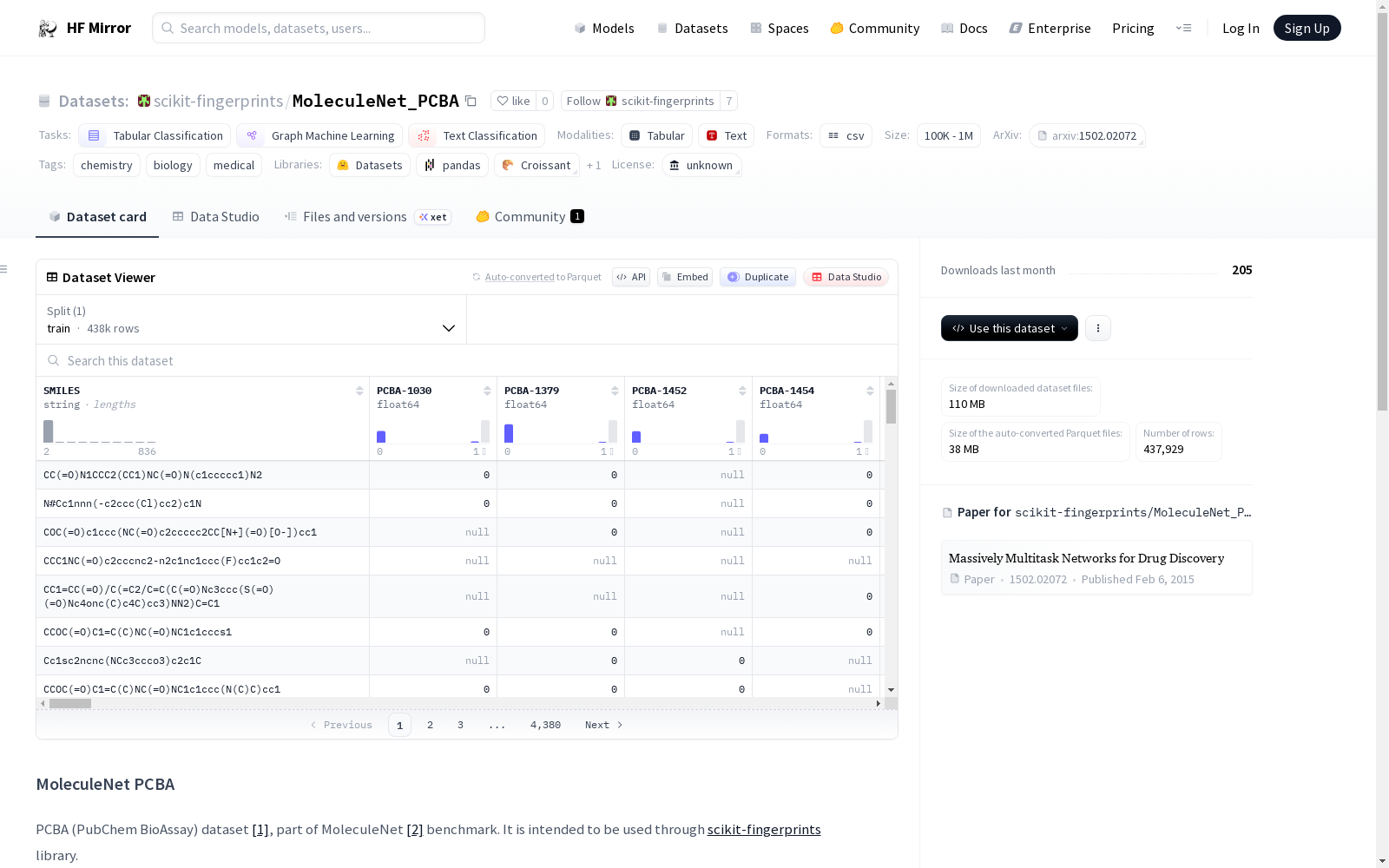The image size is (1389, 868).
Task: Open Docs in the top navigation
Action: 964,29
